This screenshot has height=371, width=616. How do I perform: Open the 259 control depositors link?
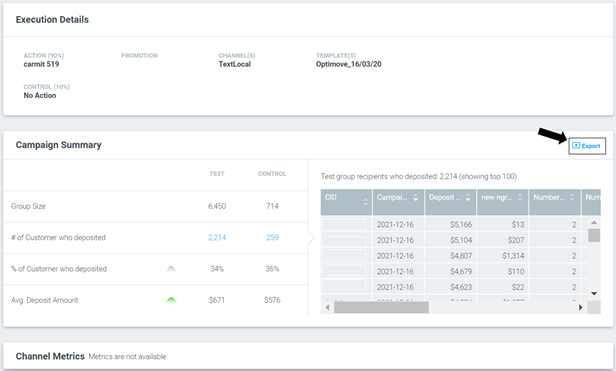coord(272,237)
